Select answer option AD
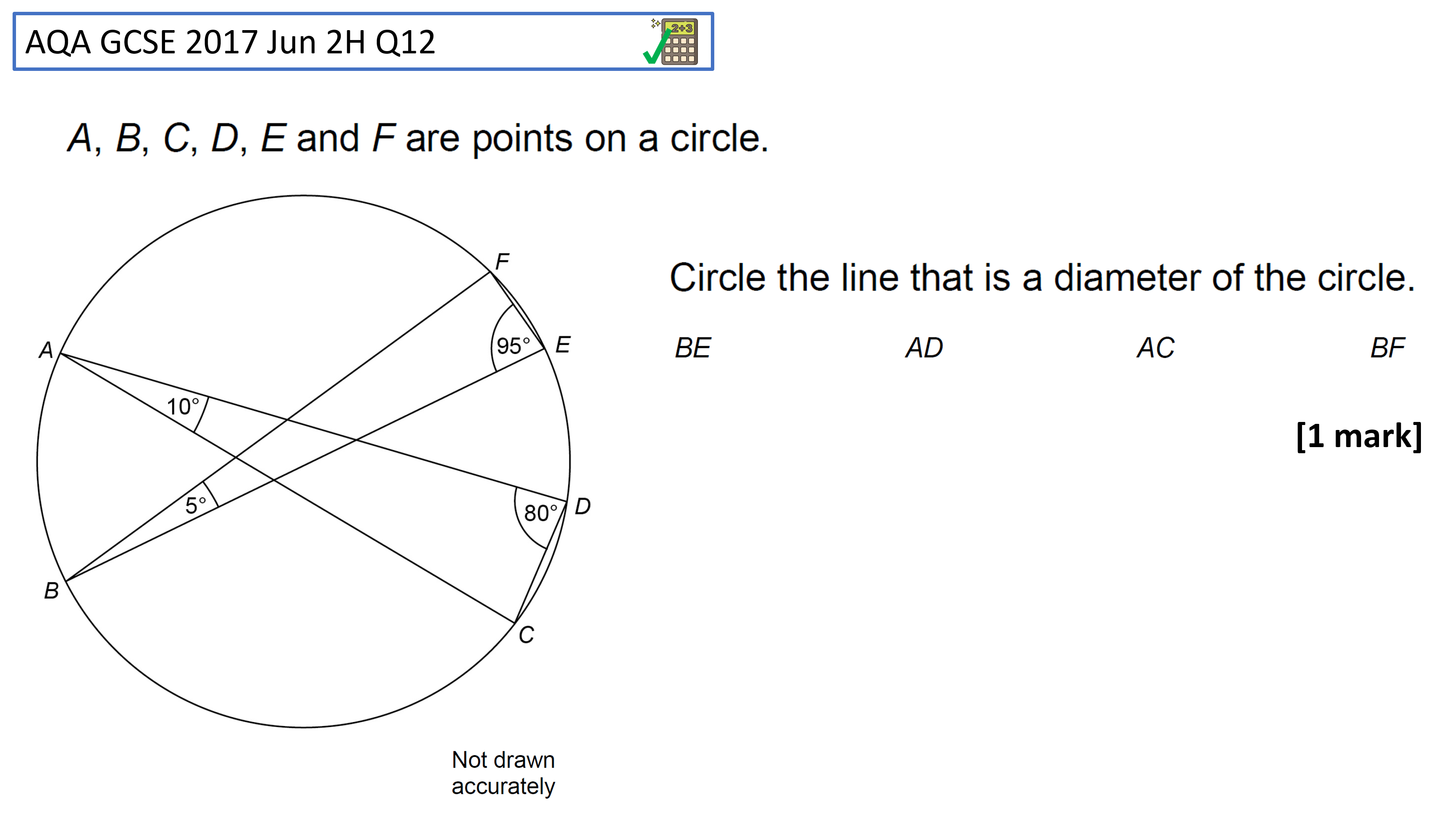 (x=924, y=348)
